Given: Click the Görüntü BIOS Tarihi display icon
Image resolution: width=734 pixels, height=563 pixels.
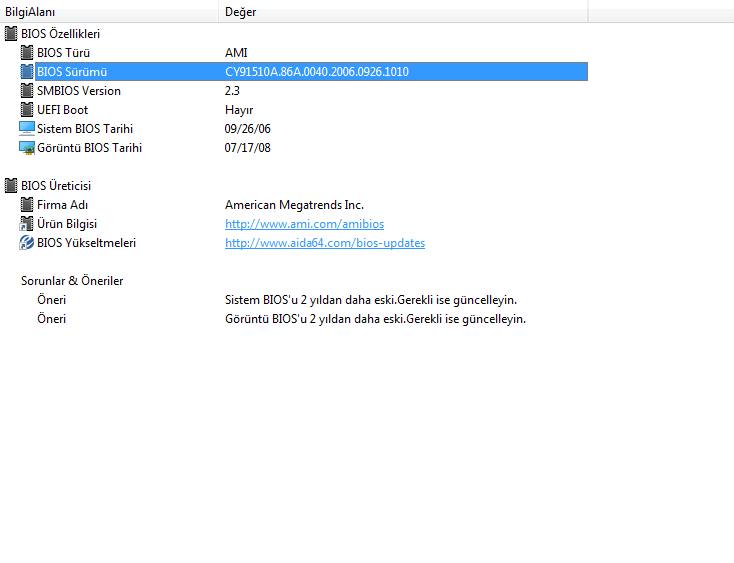Looking at the screenshot, I should point(27,148).
